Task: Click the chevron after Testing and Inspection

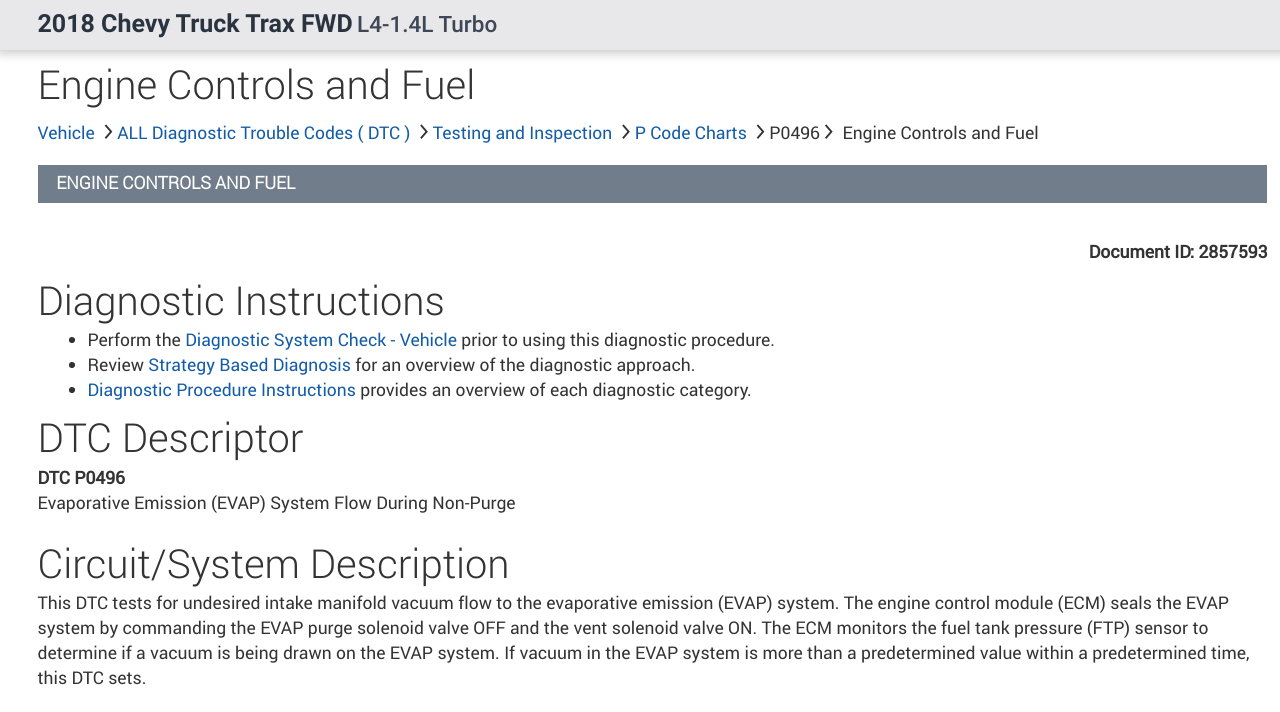Action: [625, 132]
